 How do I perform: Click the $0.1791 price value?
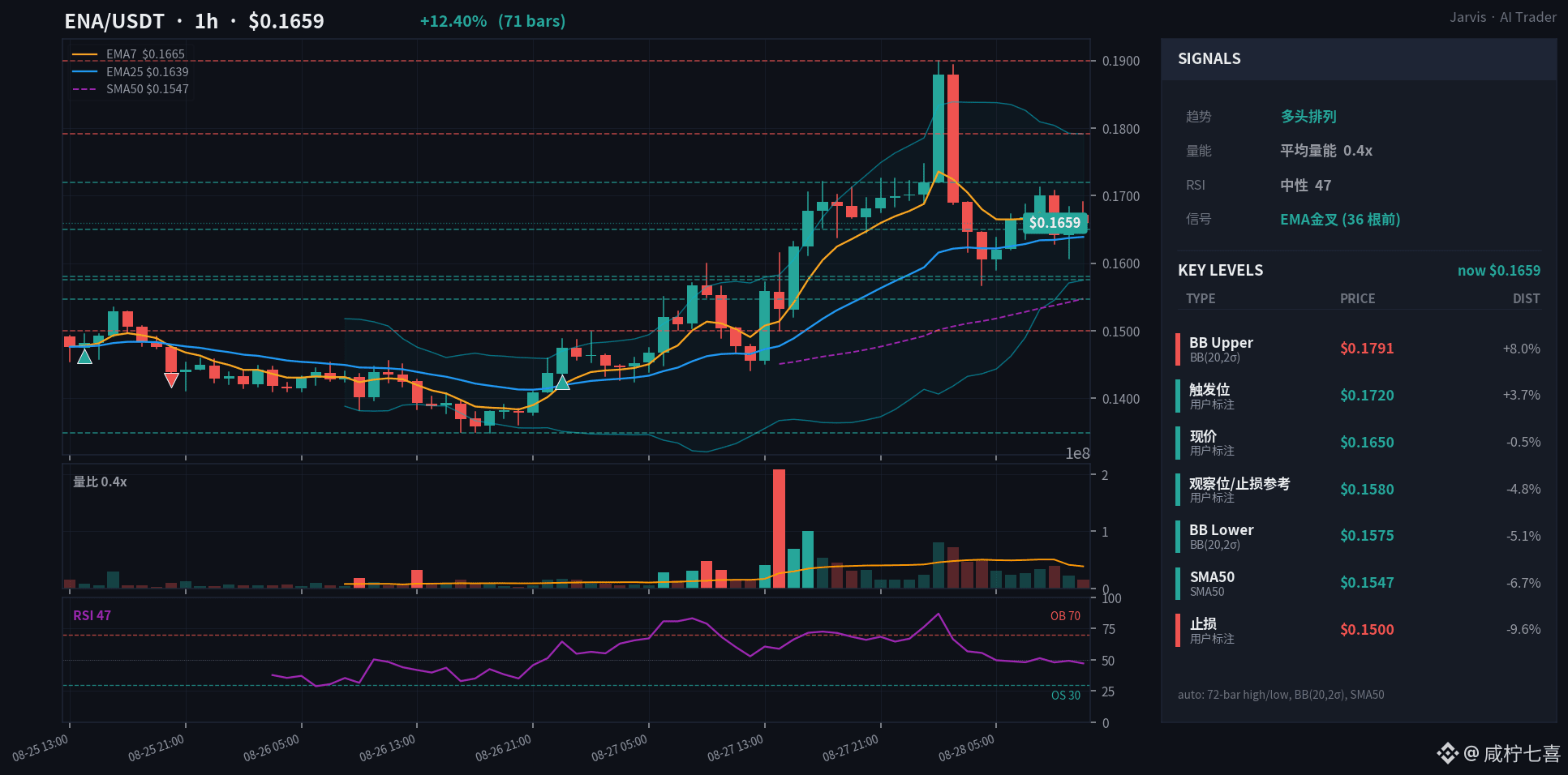click(1367, 349)
